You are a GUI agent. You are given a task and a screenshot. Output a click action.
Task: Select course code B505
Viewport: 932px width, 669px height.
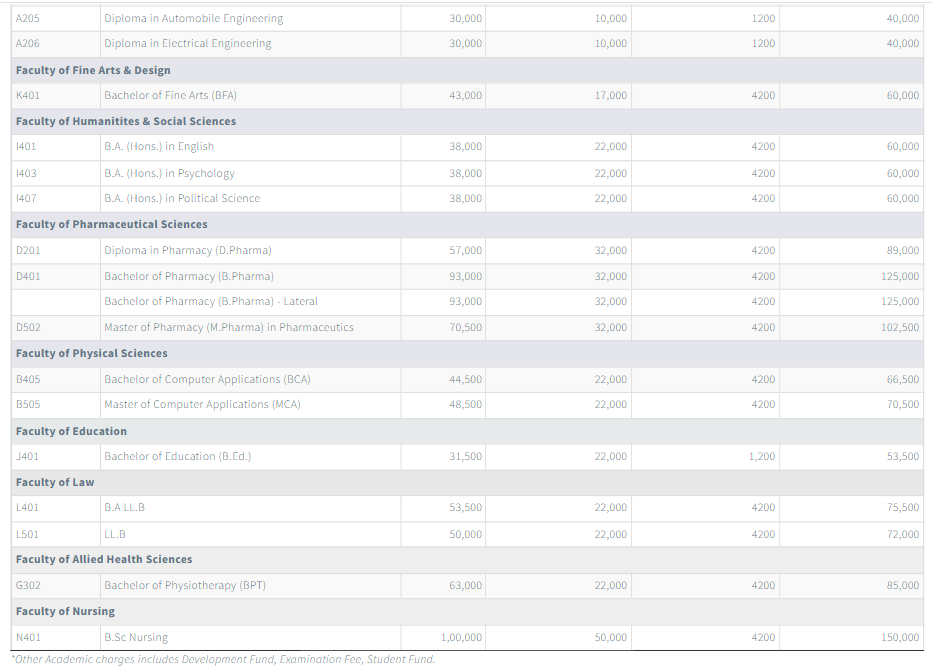28,404
